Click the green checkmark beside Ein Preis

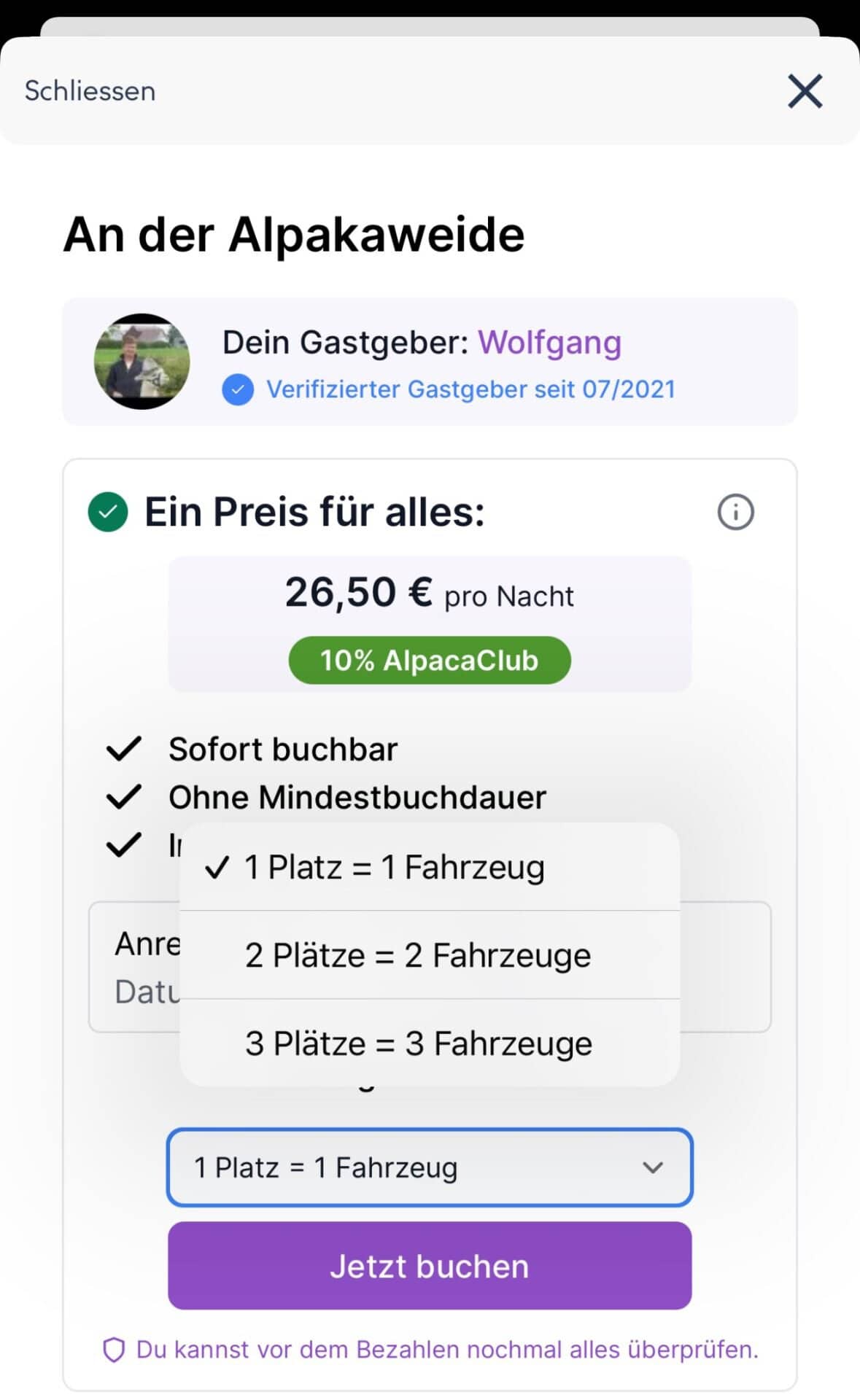[x=108, y=512]
